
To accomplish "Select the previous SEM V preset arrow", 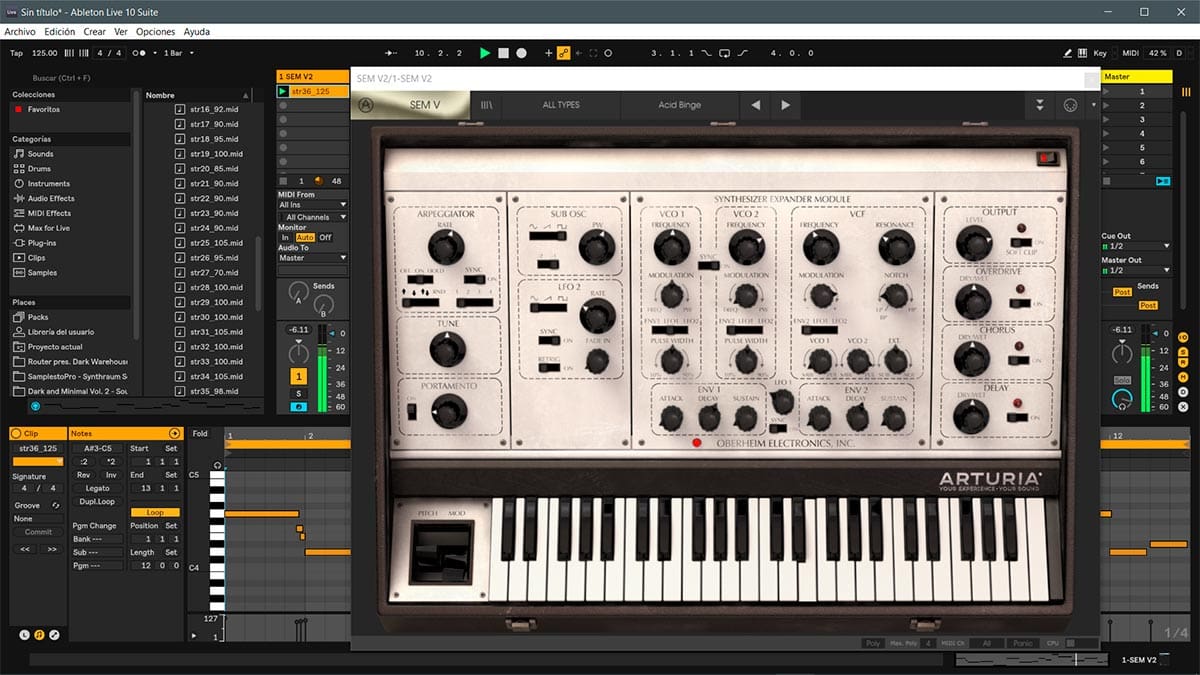I will 755,105.
